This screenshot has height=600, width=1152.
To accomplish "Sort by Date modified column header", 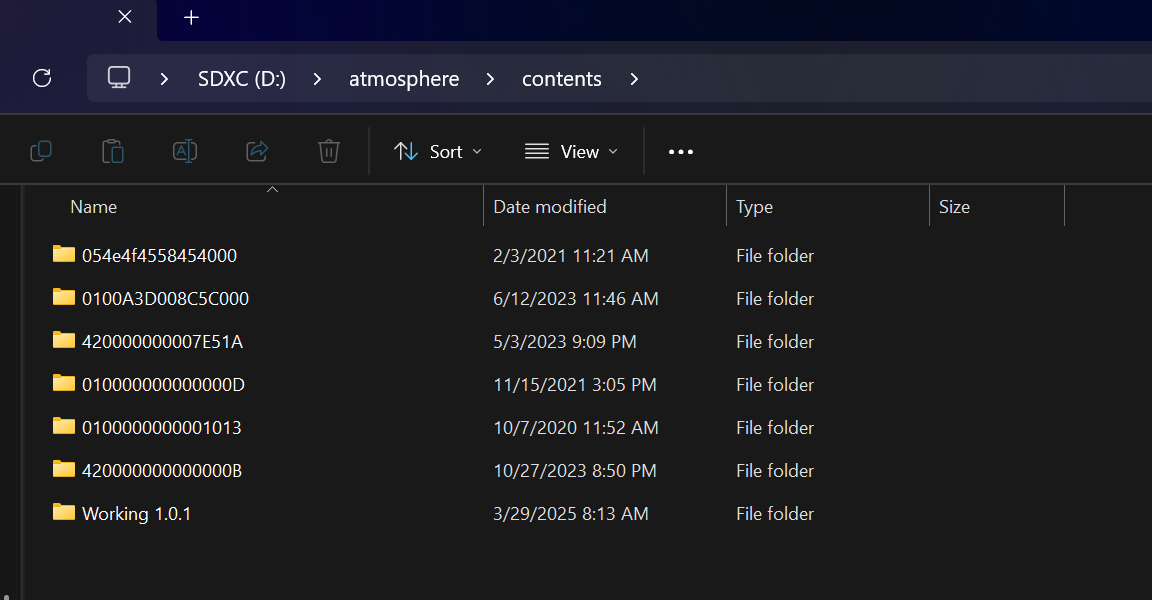I will (550, 207).
